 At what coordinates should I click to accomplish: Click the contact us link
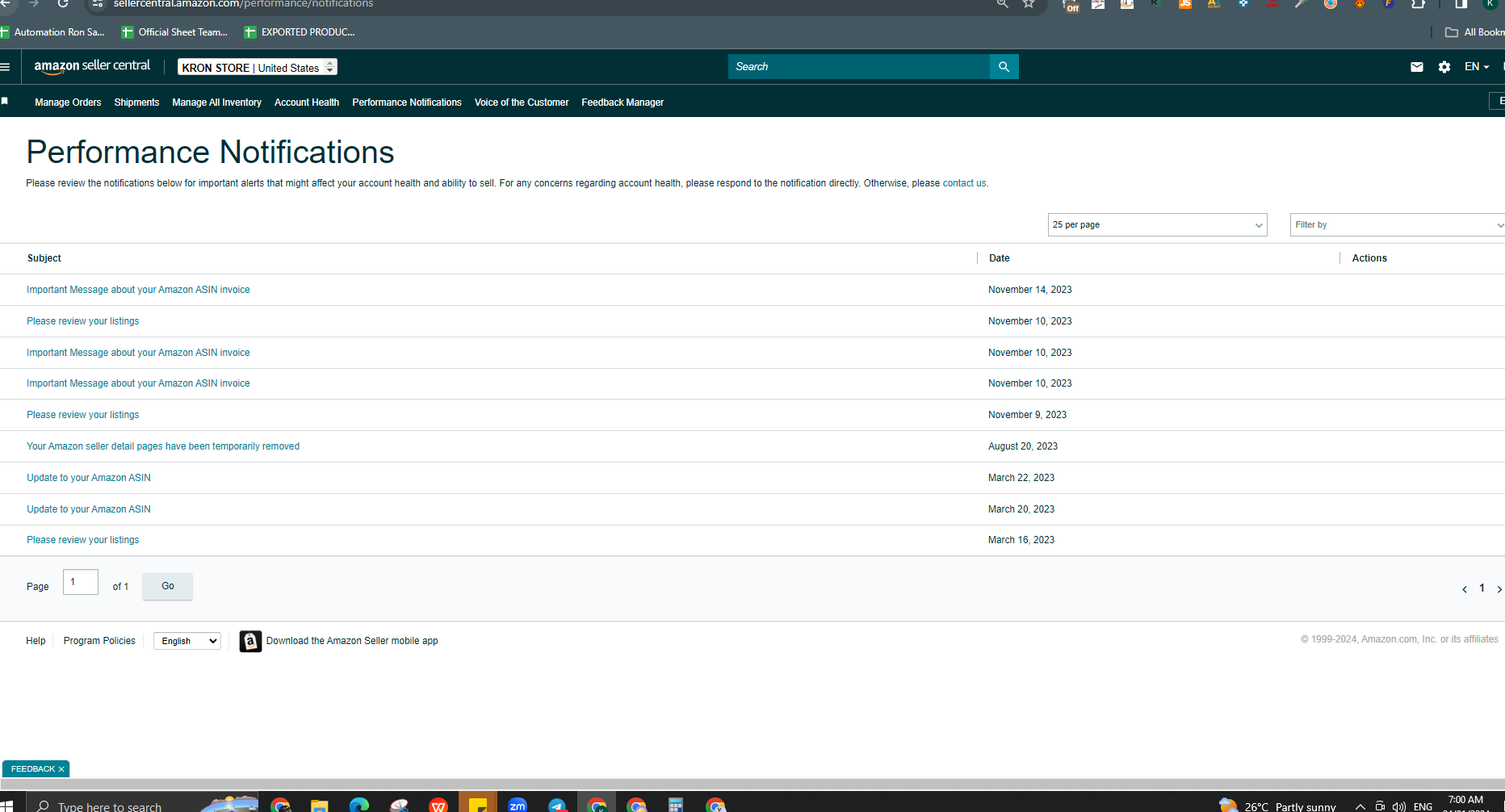pos(964,183)
